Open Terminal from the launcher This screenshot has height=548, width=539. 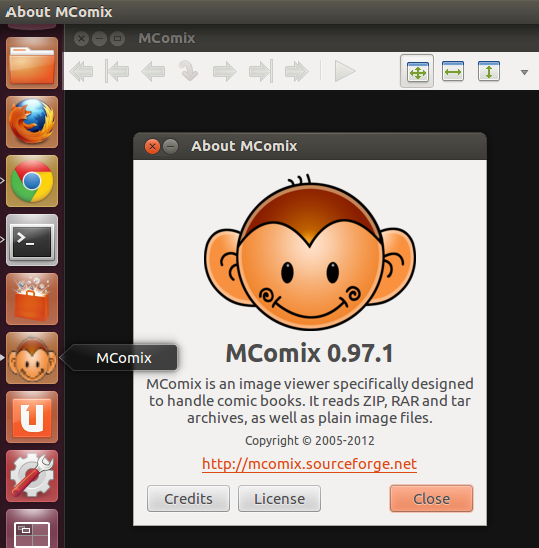coord(32,240)
